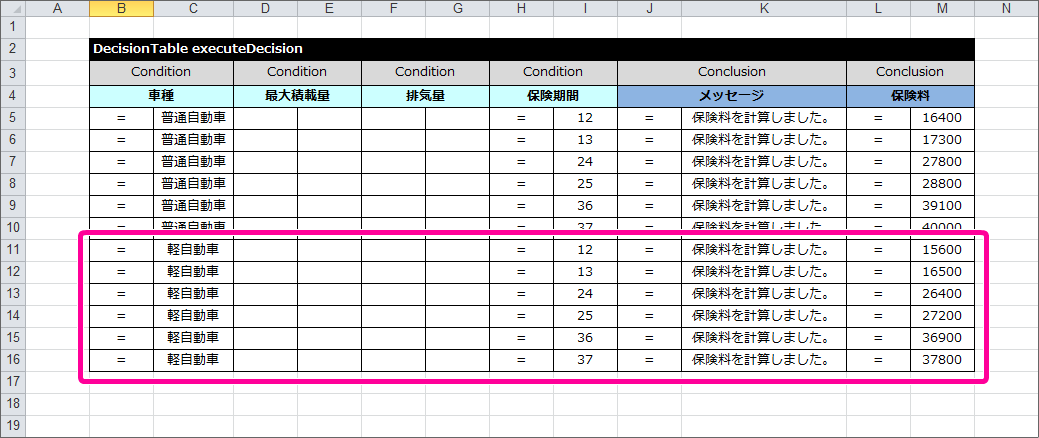Select the entire sheet using the corner box

click(x=12, y=9)
